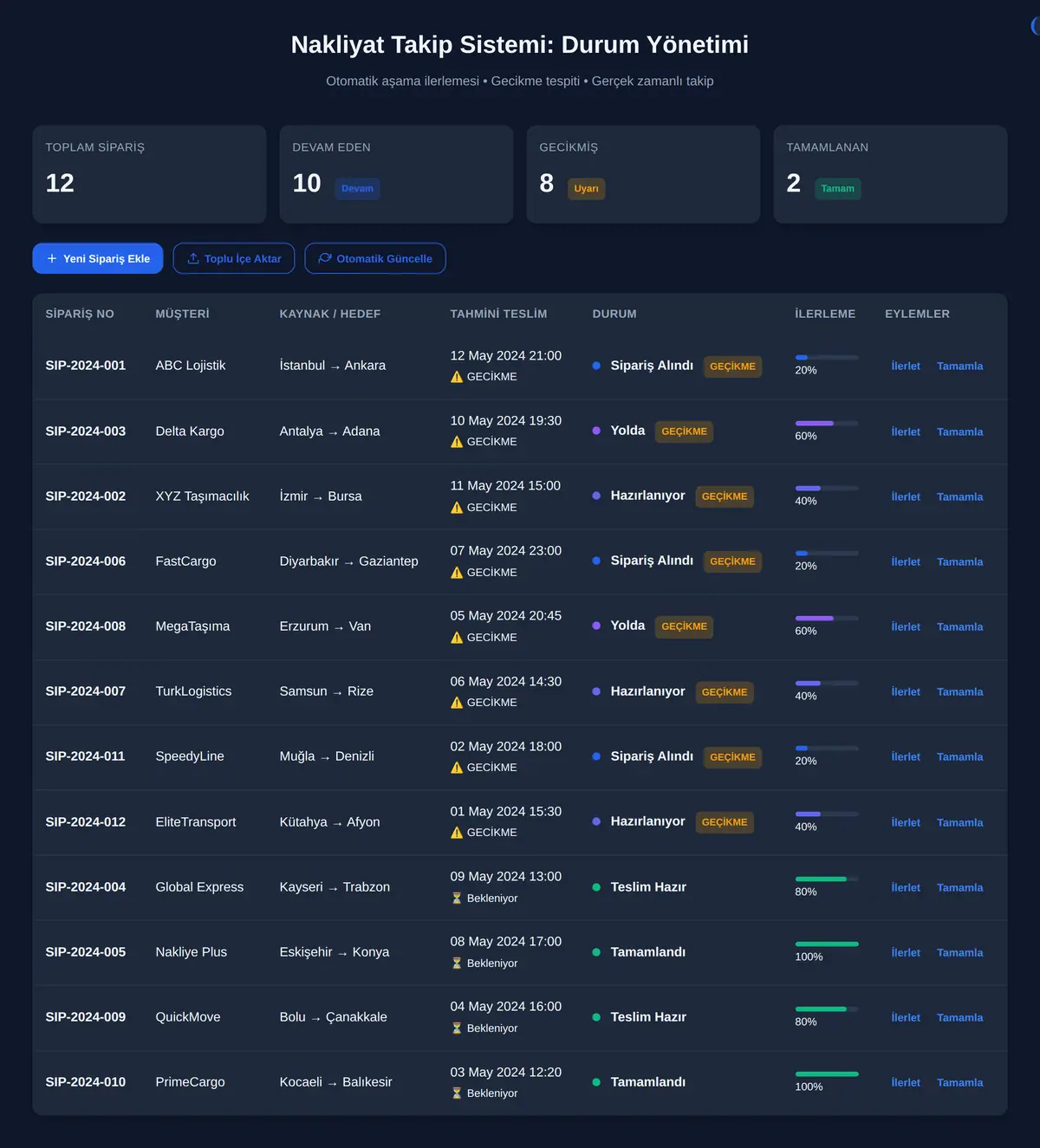Screen dimensions: 1040x1148
Task: Click the Kocaeli → Balıkesir route cell
Action: pyautogui.click(x=335, y=1082)
